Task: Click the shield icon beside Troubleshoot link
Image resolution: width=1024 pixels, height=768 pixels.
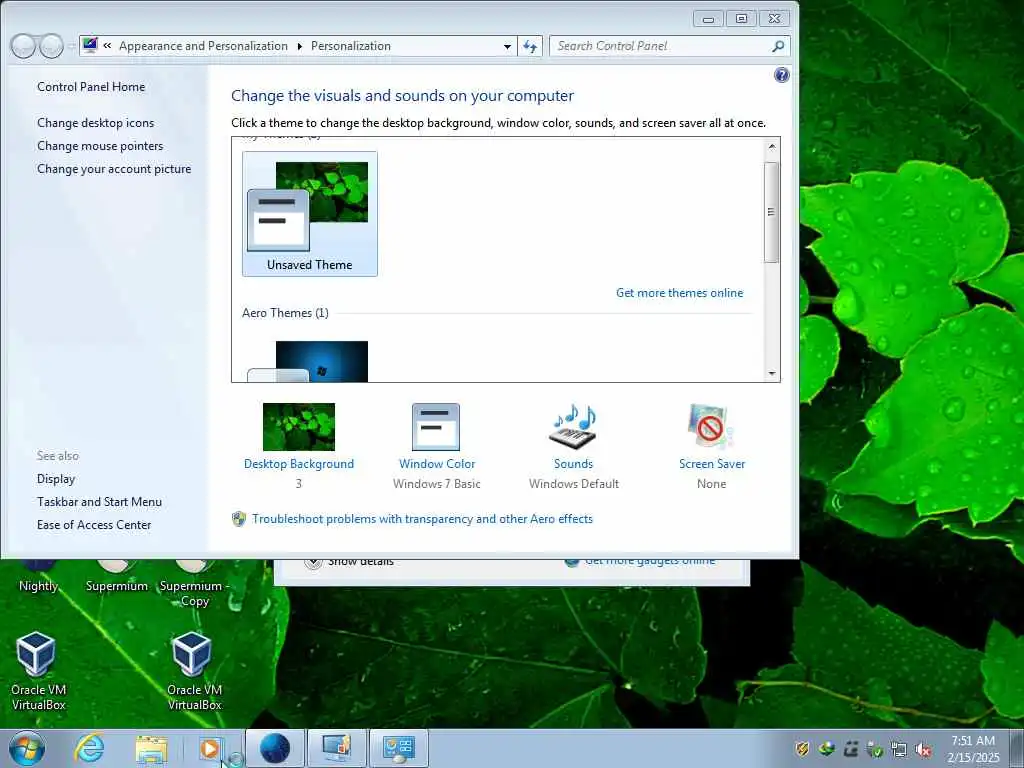Action: pos(239,519)
